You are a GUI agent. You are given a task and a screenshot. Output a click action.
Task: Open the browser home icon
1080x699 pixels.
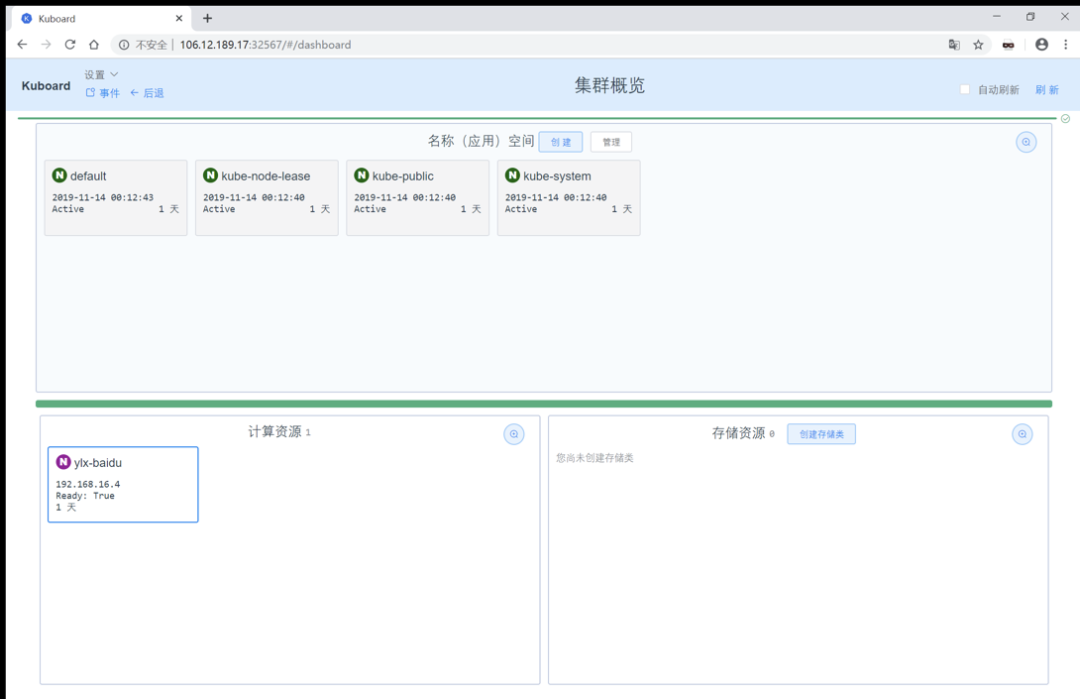click(x=94, y=44)
